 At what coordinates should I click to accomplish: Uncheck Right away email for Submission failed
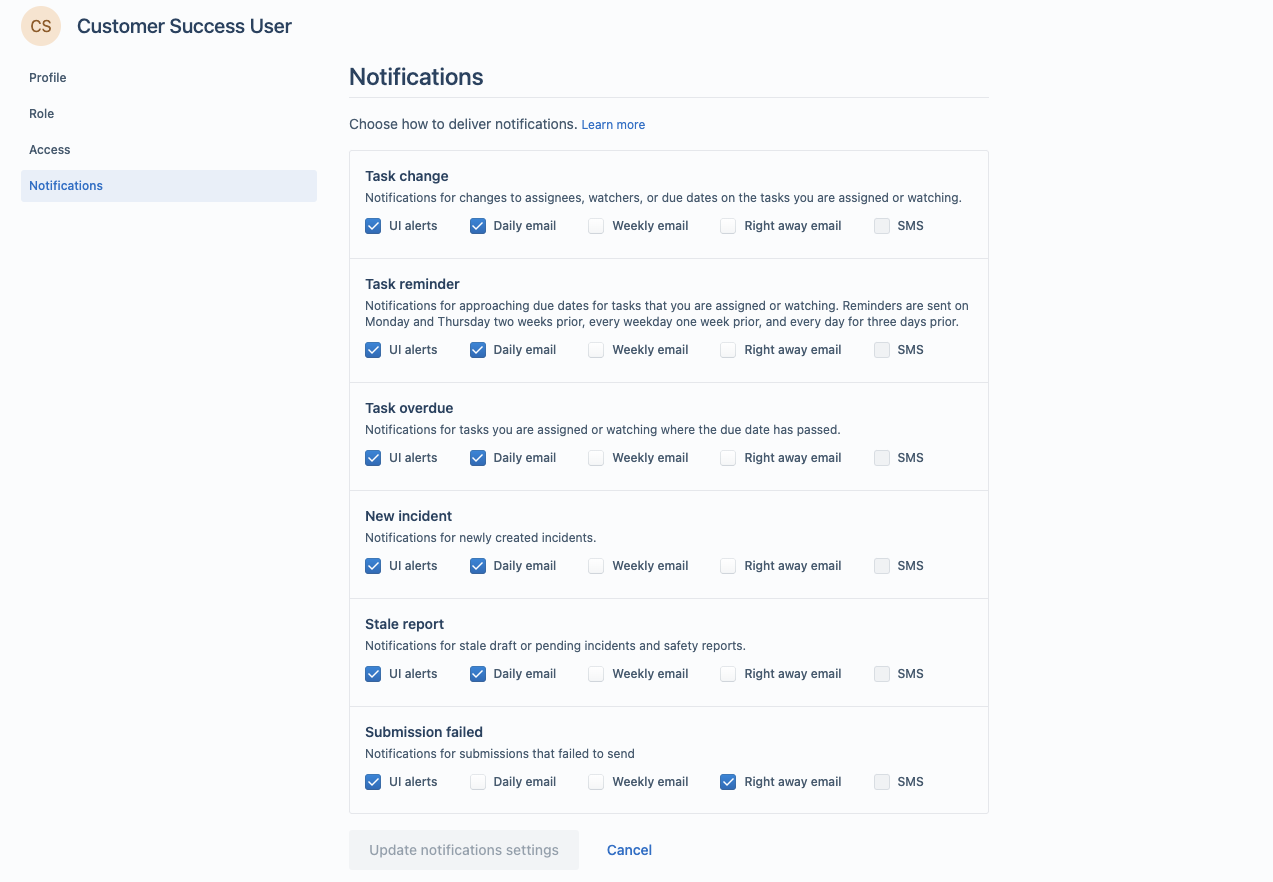pos(728,782)
